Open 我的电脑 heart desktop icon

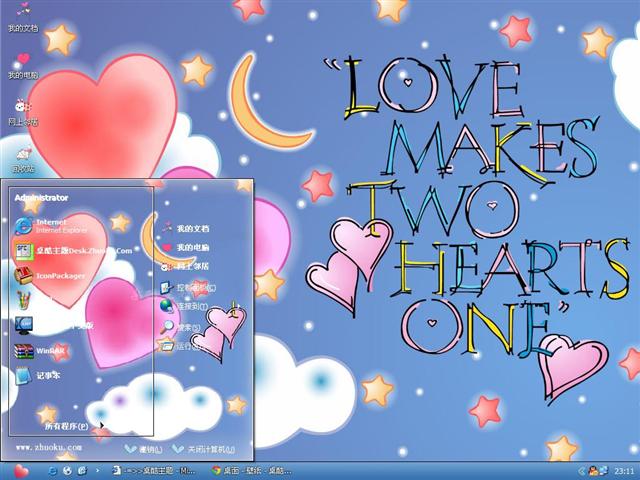coord(23,66)
